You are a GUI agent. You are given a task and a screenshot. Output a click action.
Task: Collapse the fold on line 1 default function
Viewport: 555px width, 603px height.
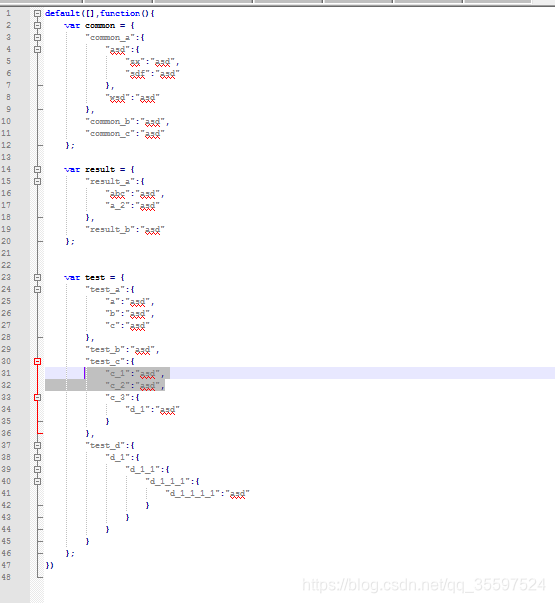coord(37,13)
